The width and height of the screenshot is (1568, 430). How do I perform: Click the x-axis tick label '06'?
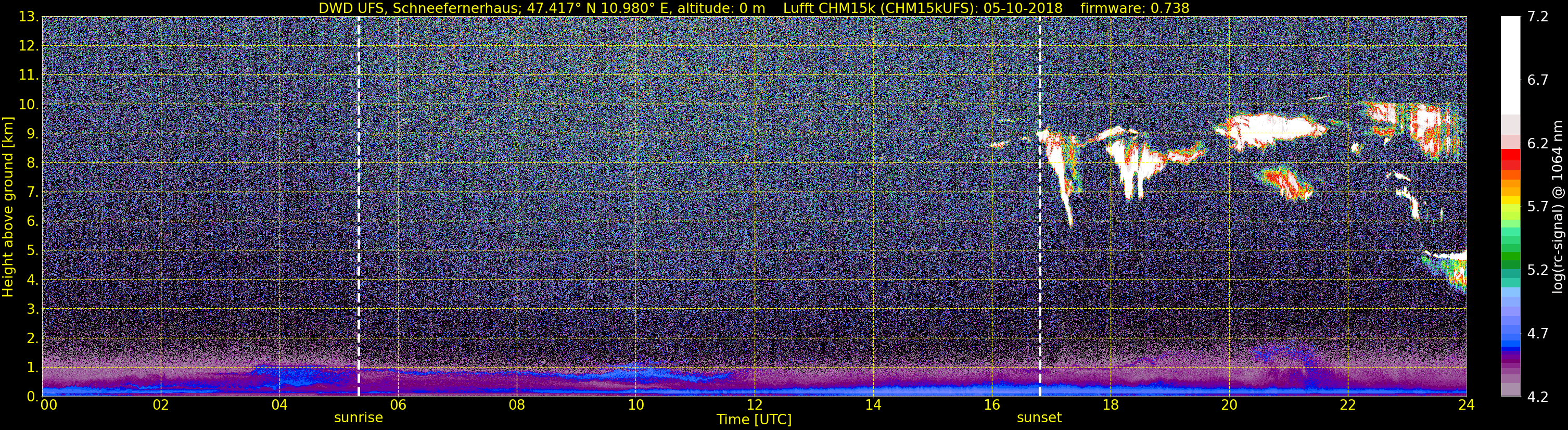pyautogui.click(x=398, y=405)
